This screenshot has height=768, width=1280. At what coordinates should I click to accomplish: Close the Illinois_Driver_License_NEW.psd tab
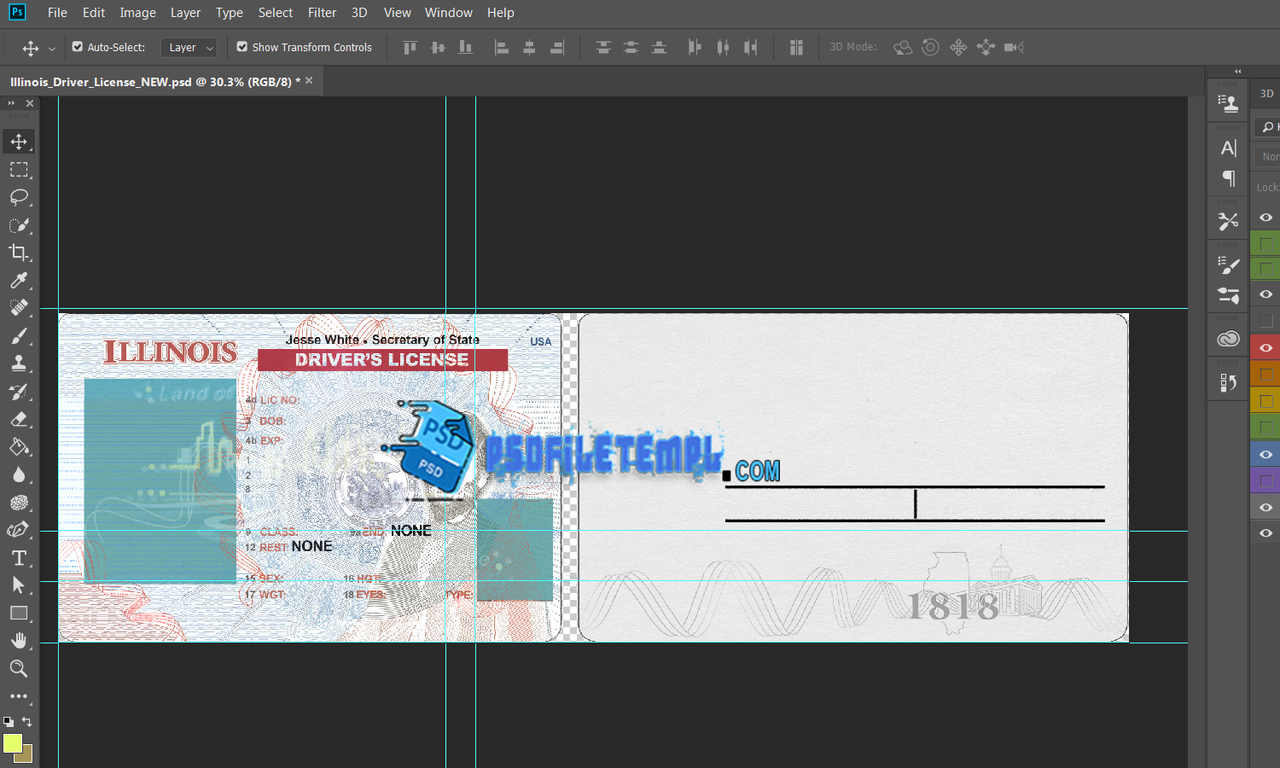tap(309, 81)
